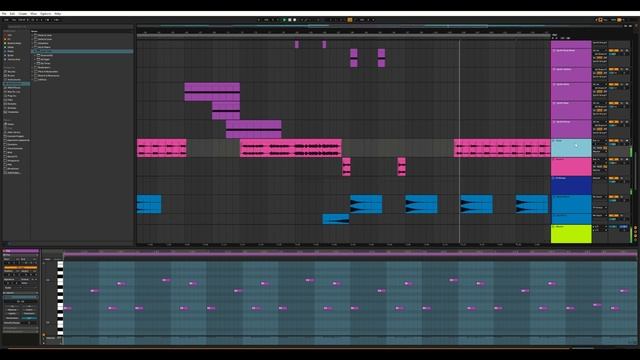The width and height of the screenshot is (640, 360).
Task: Open the Edit menu
Action: pyautogui.click(x=12, y=13)
